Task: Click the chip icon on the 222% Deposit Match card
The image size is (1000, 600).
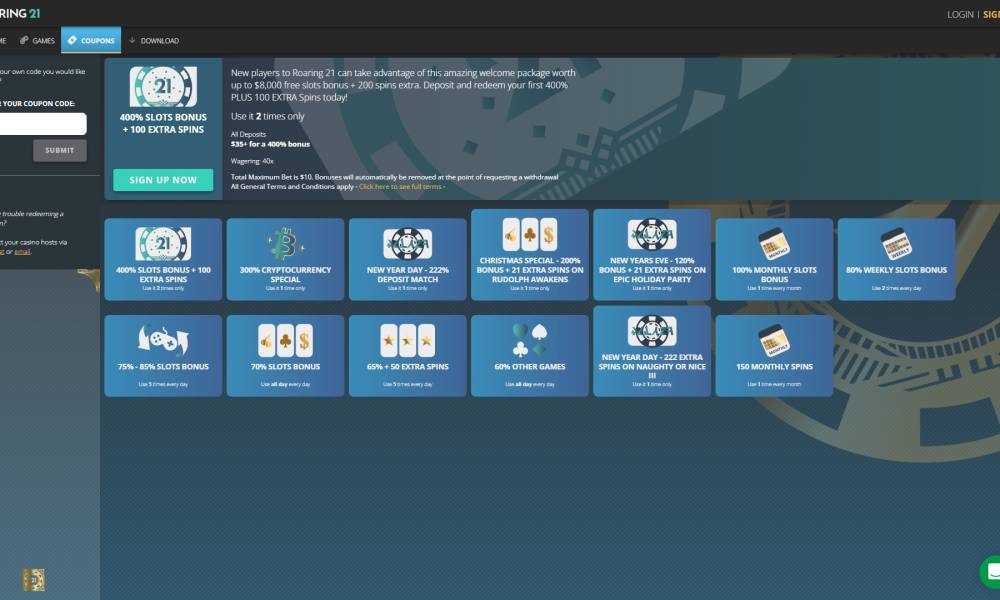Action: (x=408, y=244)
